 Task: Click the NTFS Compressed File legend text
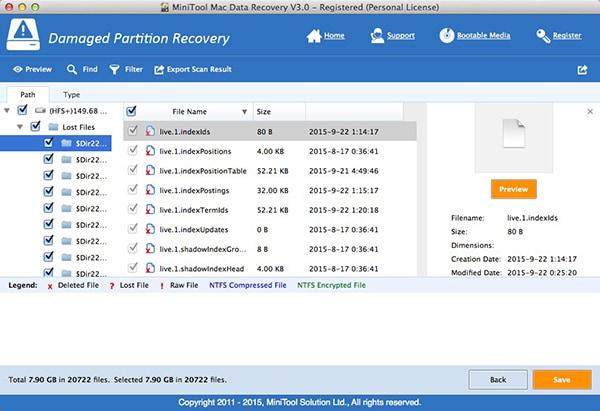pos(248,285)
